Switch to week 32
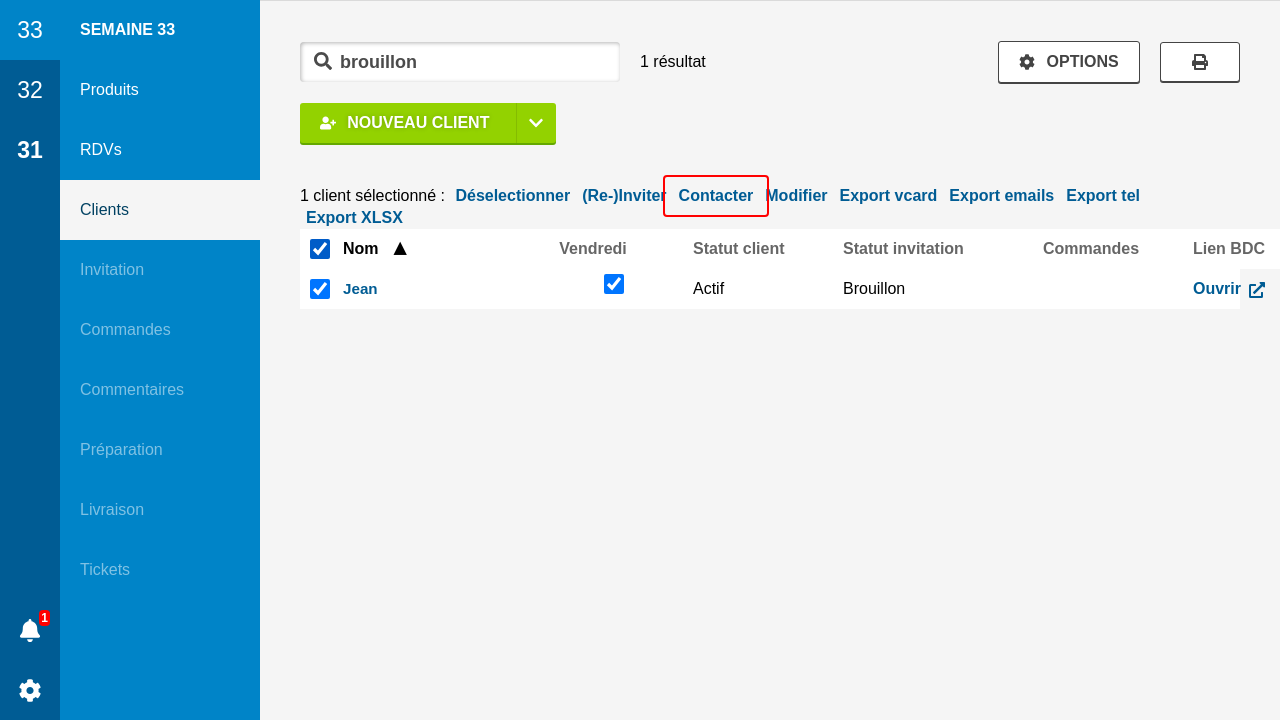The image size is (1280, 720). tap(30, 90)
